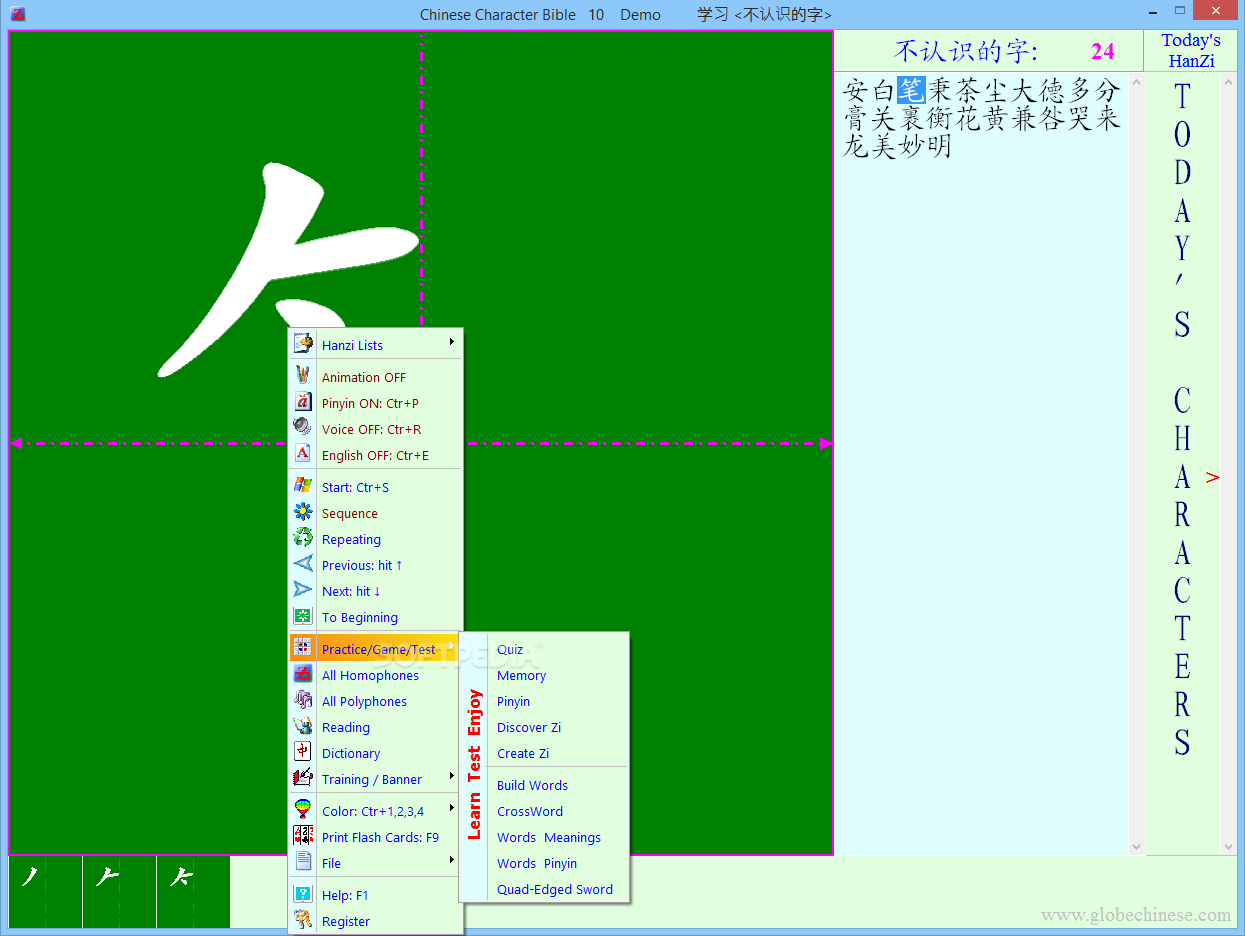
Task: Click Today's HanZi button
Action: 1191,50
